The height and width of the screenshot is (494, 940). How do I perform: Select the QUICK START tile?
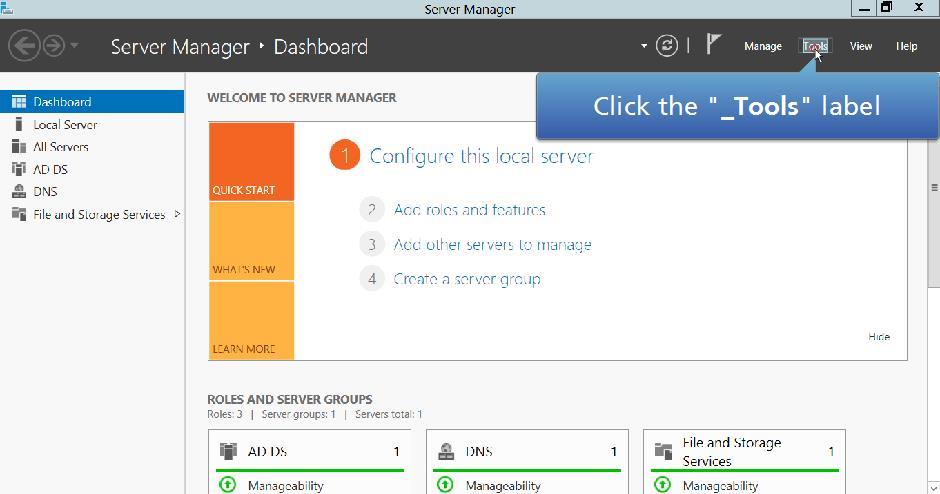(251, 162)
